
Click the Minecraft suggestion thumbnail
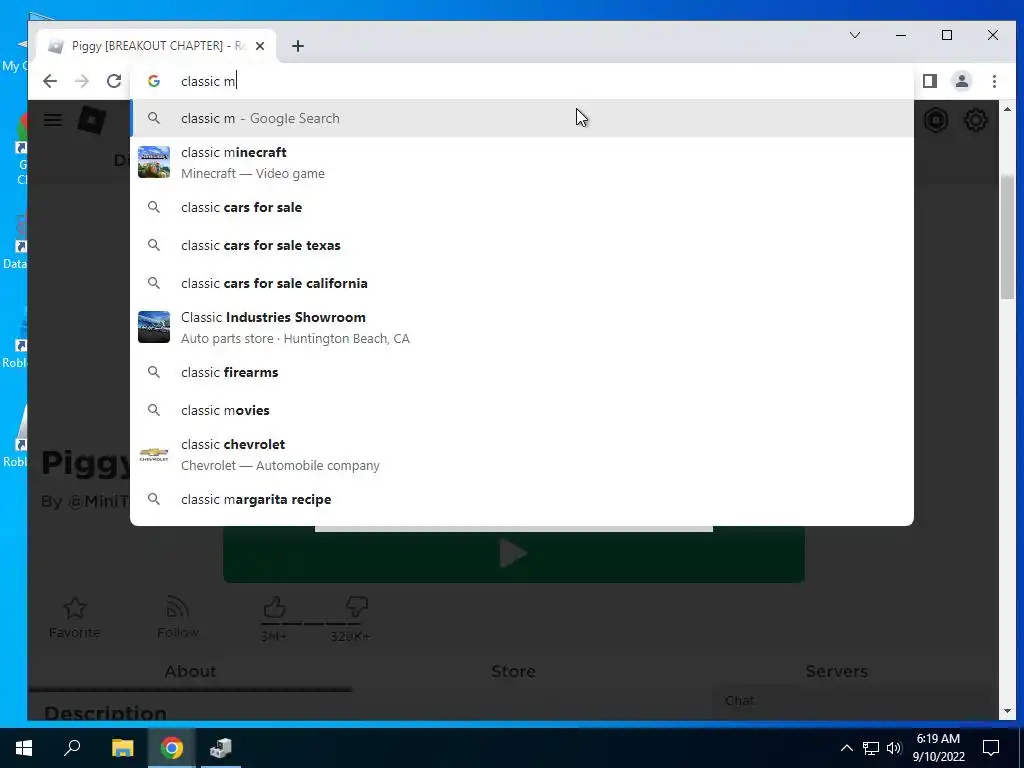point(154,162)
